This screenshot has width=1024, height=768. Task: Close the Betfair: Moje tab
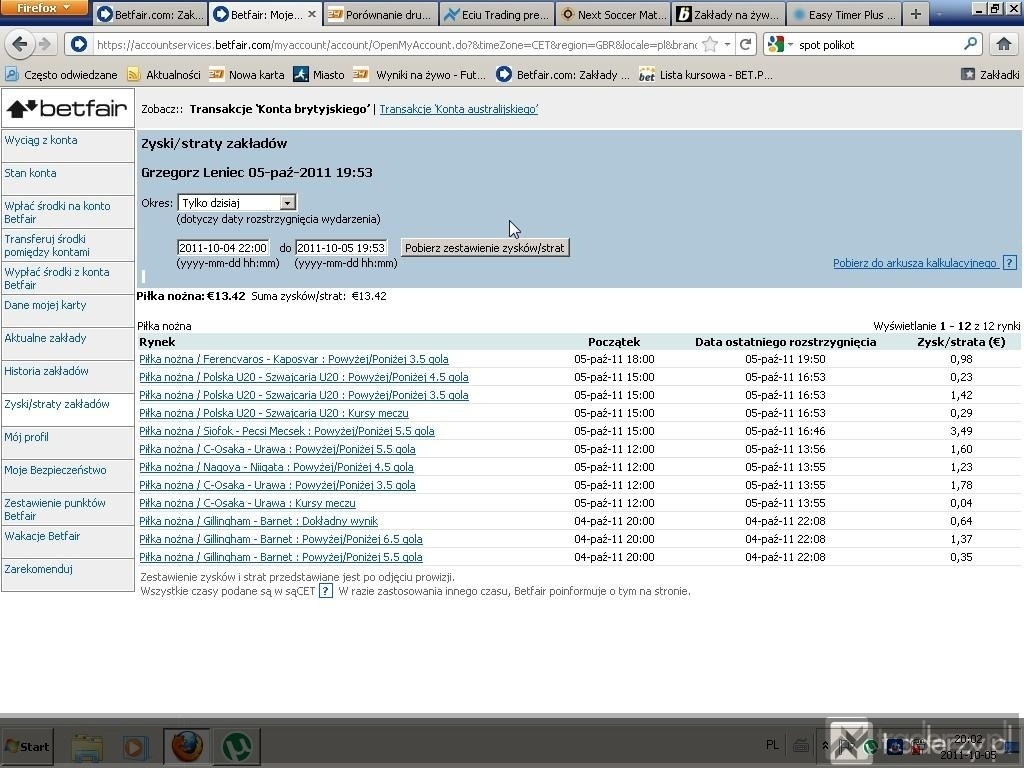tap(312, 14)
